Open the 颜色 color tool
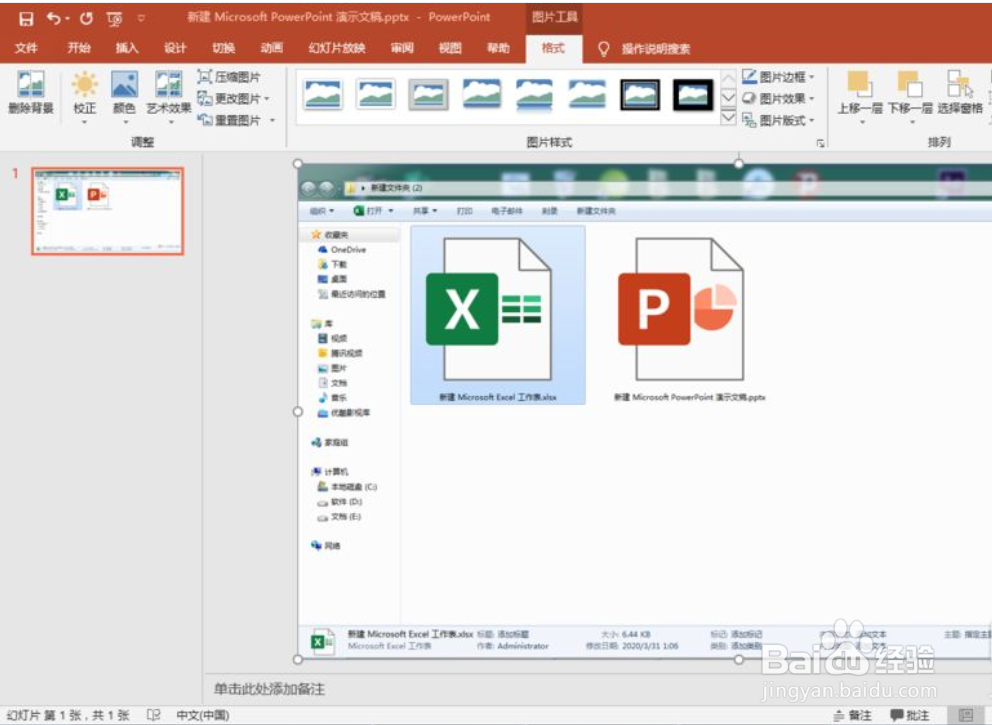Screen dimensions: 992x725 click(124, 97)
